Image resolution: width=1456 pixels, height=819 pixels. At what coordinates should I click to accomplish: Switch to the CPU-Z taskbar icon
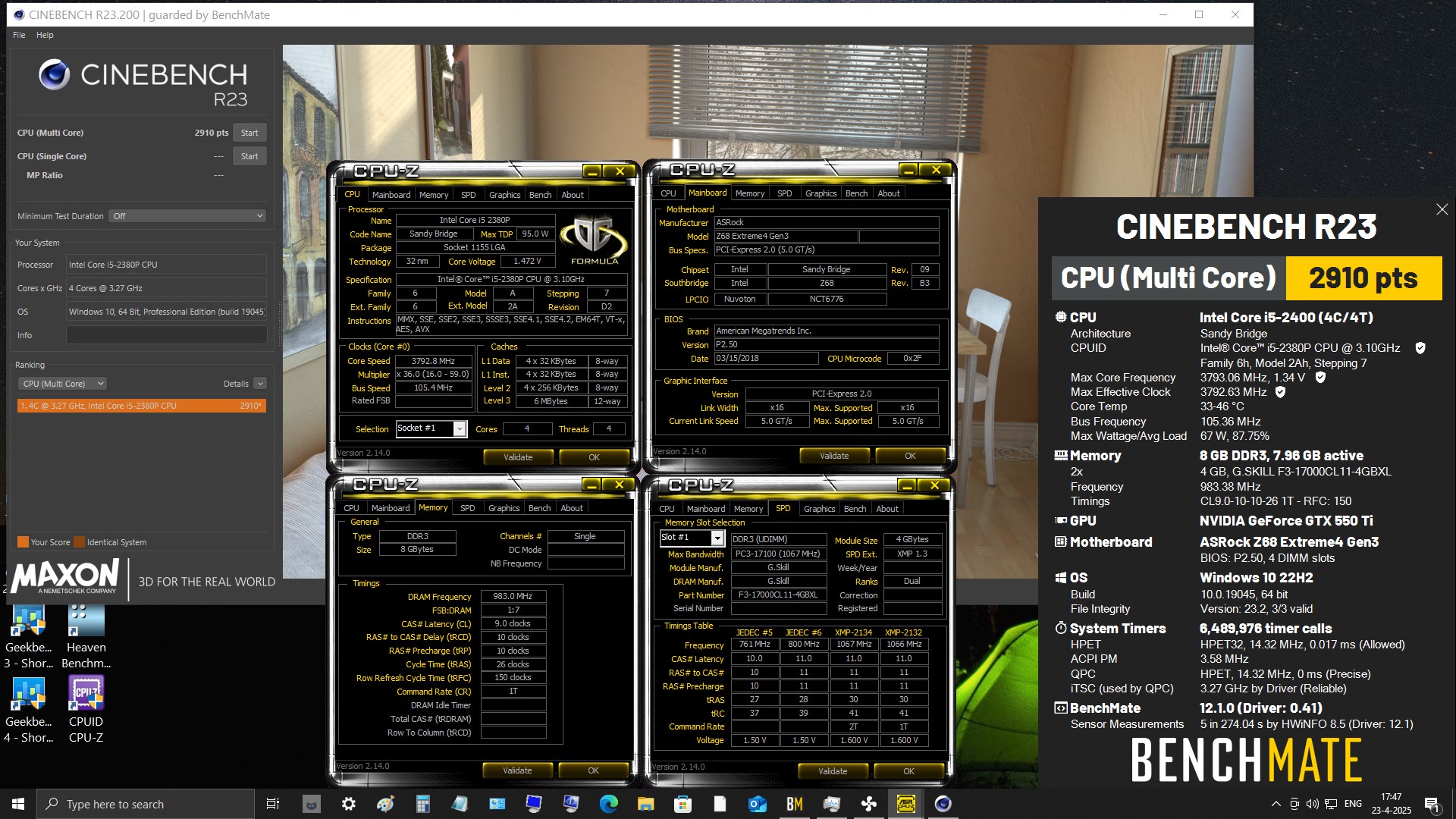905,804
